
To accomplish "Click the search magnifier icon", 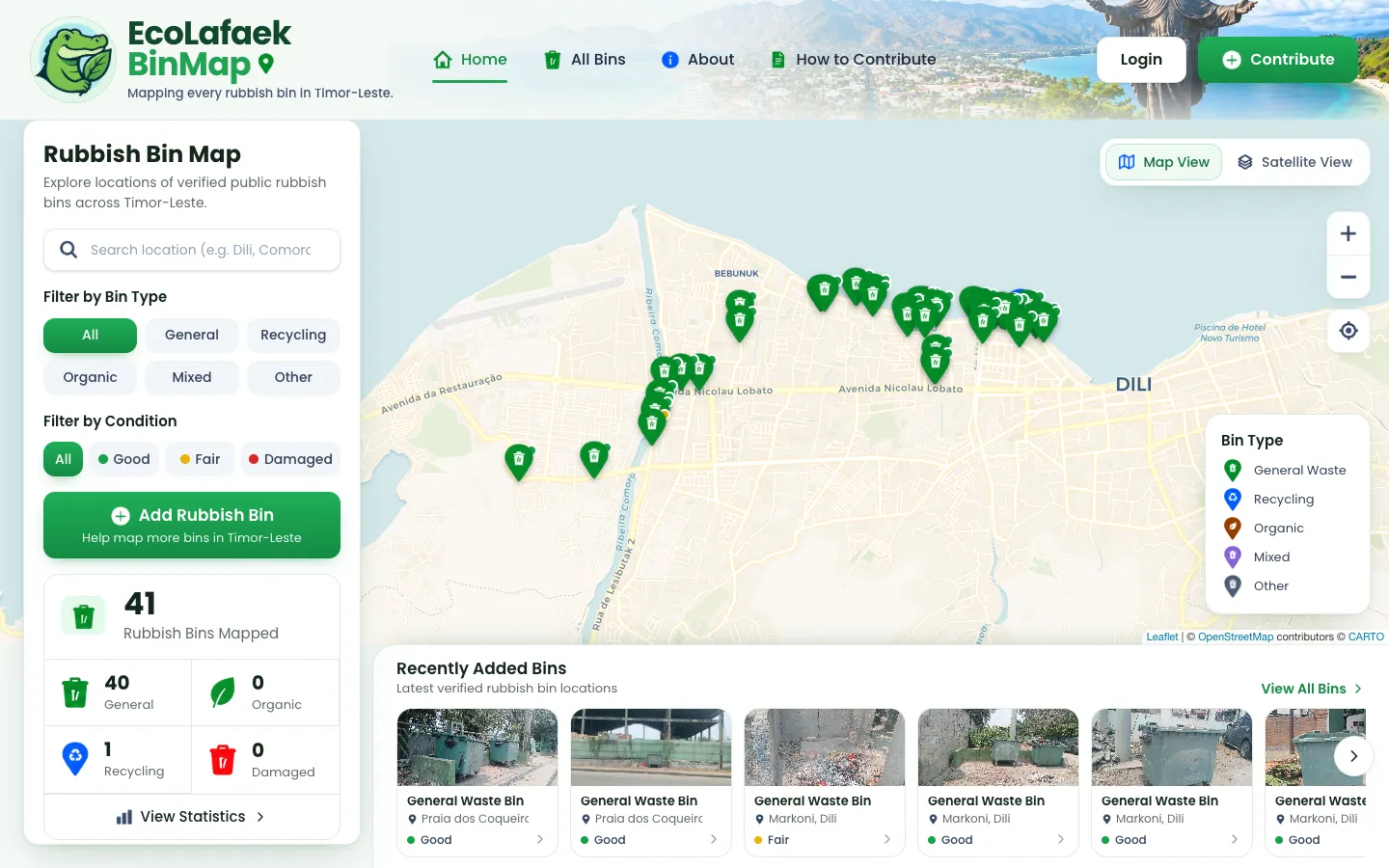I will (68, 250).
